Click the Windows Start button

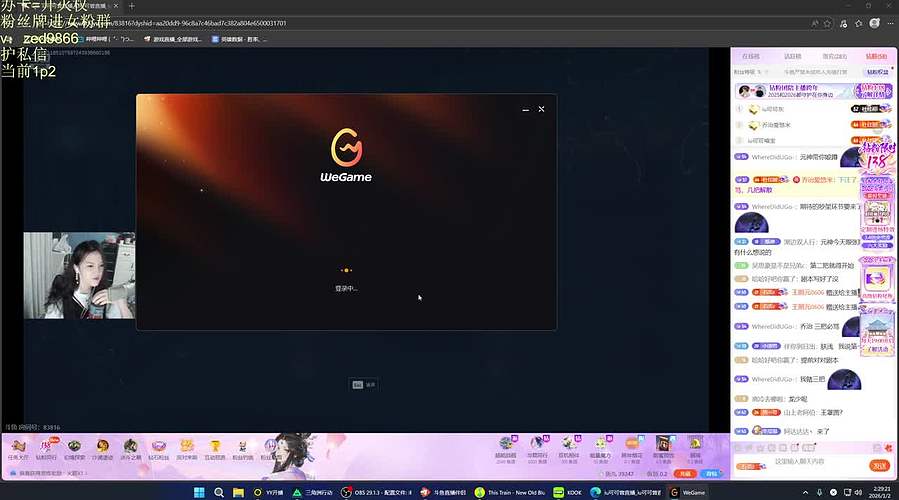(x=198, y=492)
